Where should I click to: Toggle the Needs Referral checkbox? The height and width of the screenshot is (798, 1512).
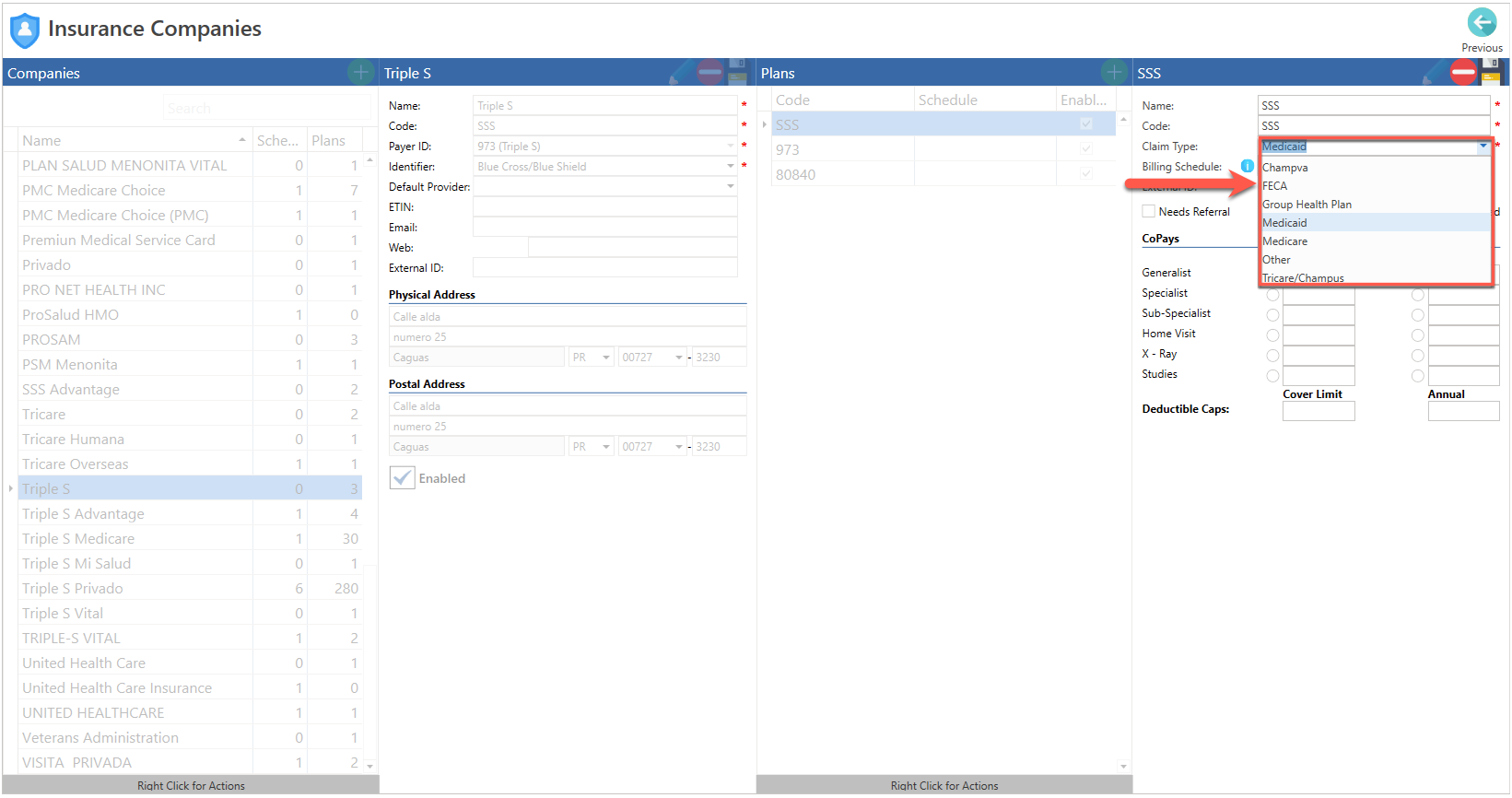[x=1149, y=211]
